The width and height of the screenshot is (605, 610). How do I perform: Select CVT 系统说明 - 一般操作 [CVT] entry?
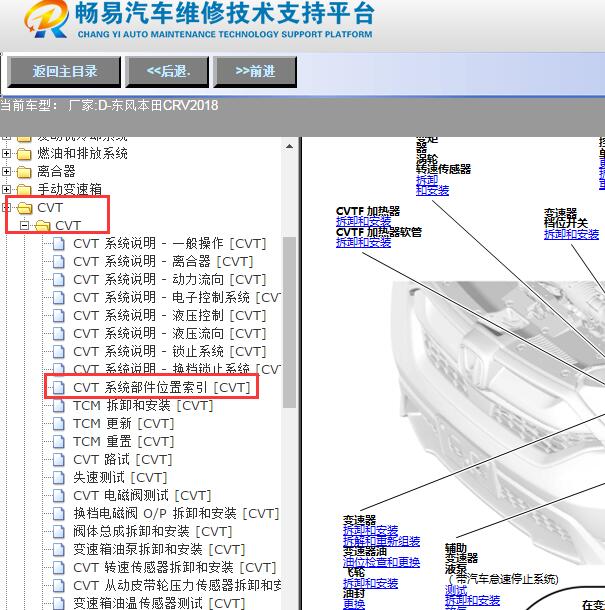click(x=170, y=244)
